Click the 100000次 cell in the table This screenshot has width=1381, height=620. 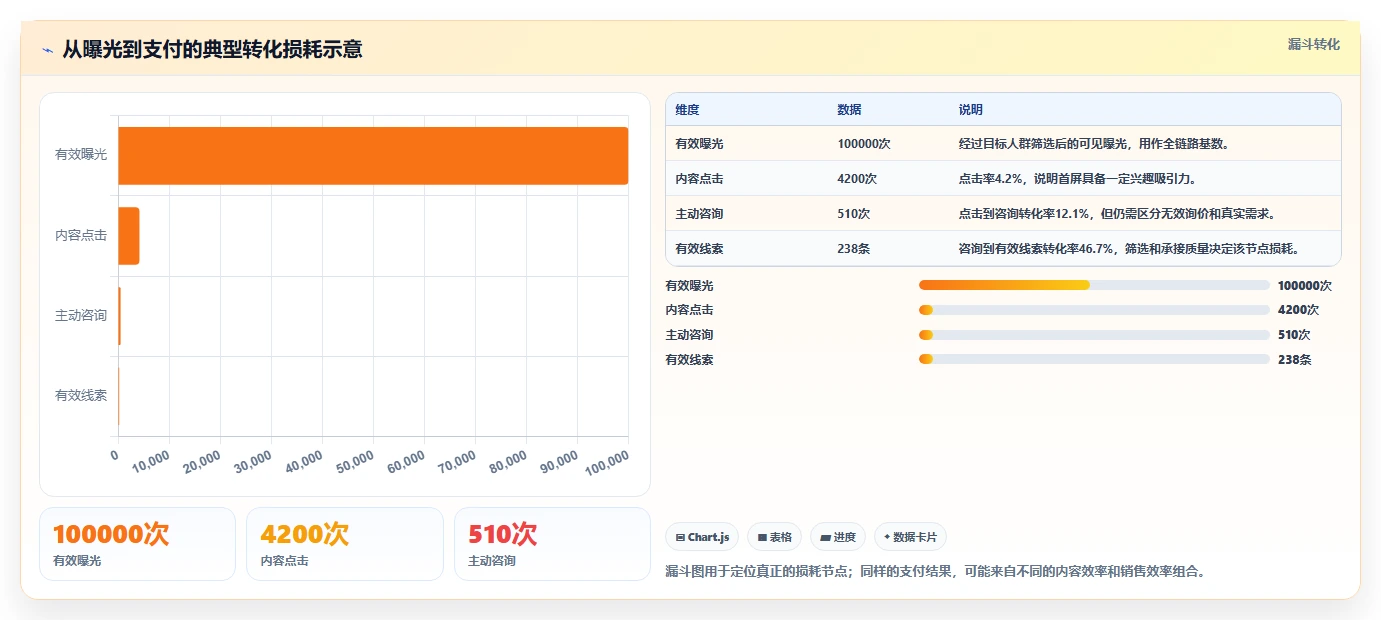[x=864, y=143]
